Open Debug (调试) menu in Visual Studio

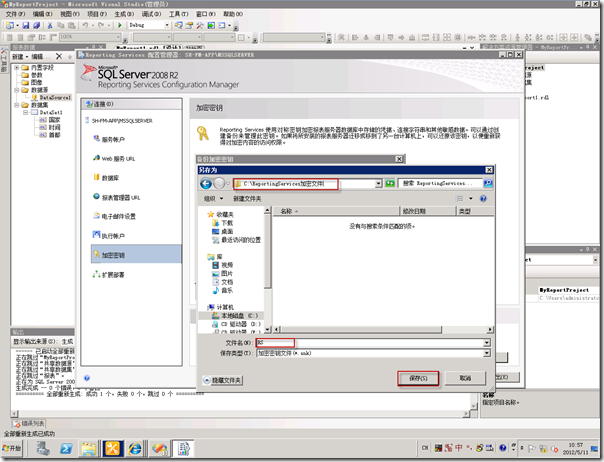click(151, 14)
